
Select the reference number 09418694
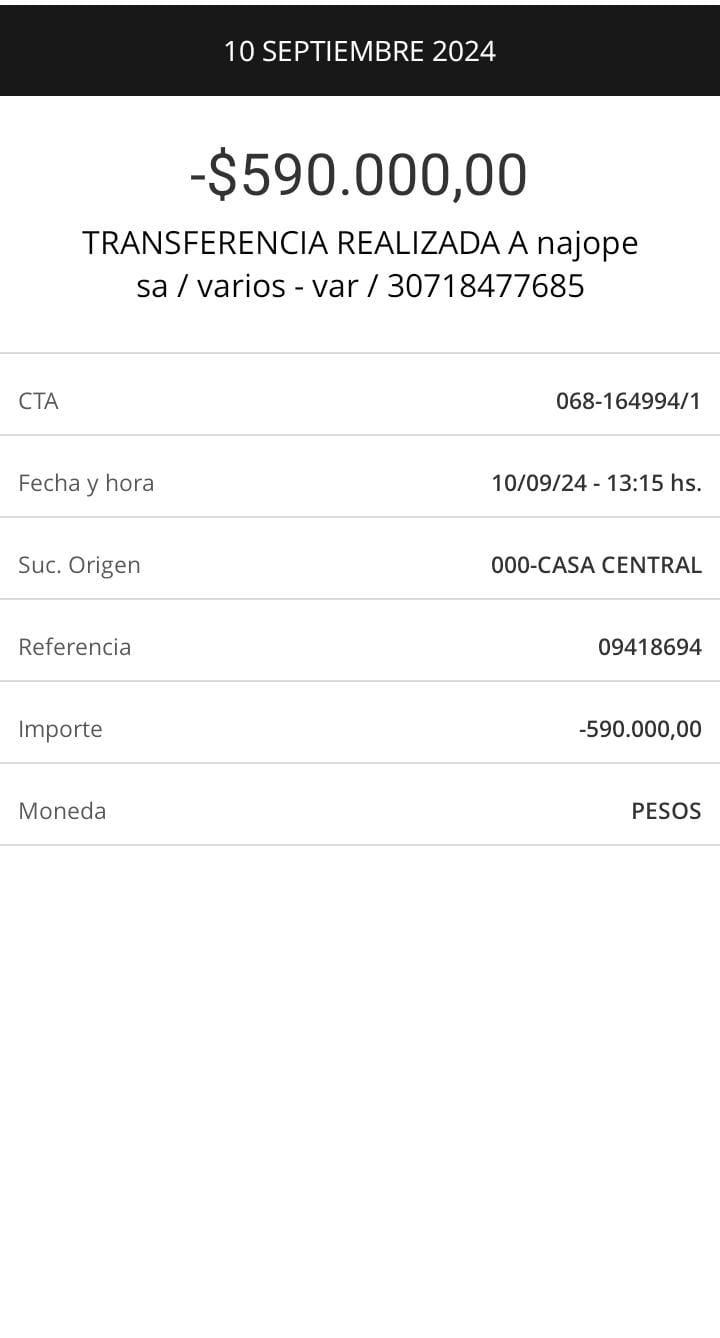[649, 647]
